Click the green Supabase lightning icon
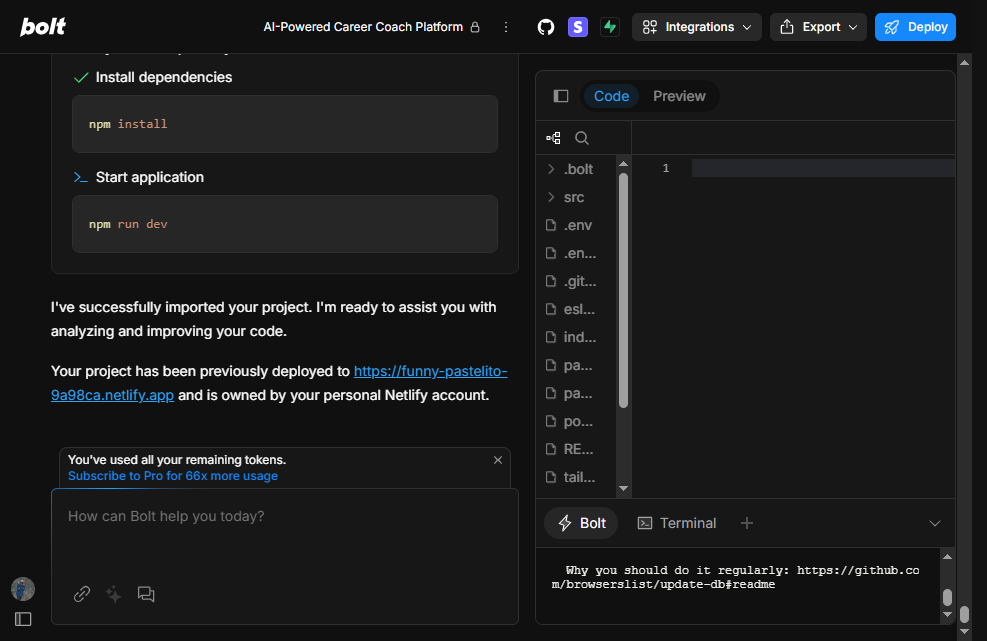 click(609, 27)
